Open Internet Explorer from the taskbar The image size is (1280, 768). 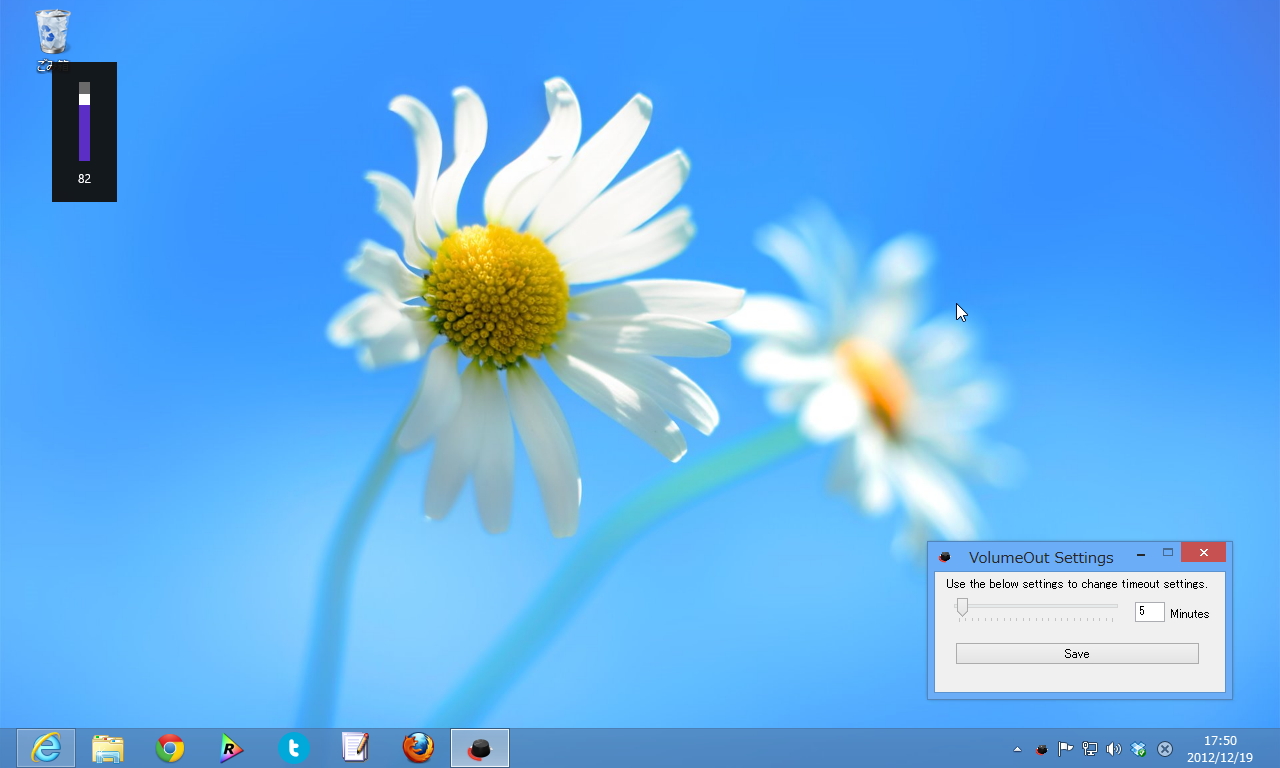tap(45, 747)
